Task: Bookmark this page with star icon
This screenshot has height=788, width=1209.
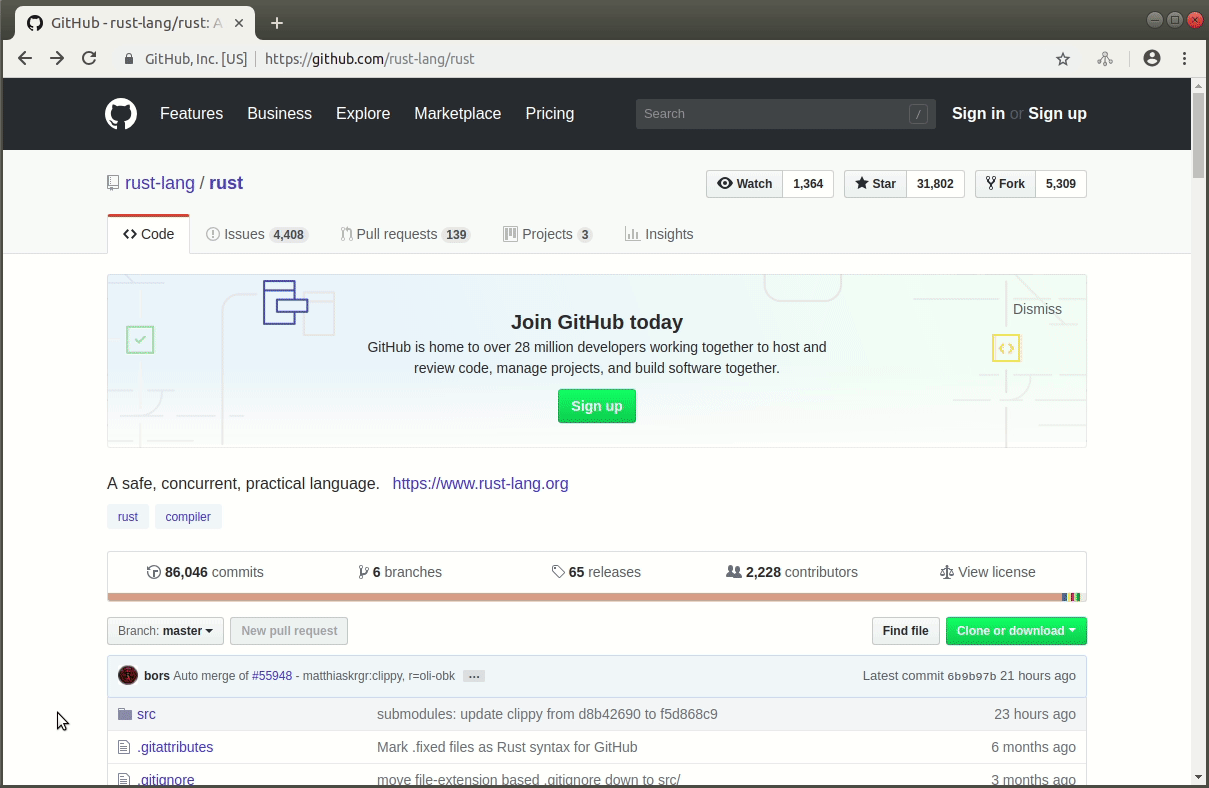Action: tap(1063, 59)
